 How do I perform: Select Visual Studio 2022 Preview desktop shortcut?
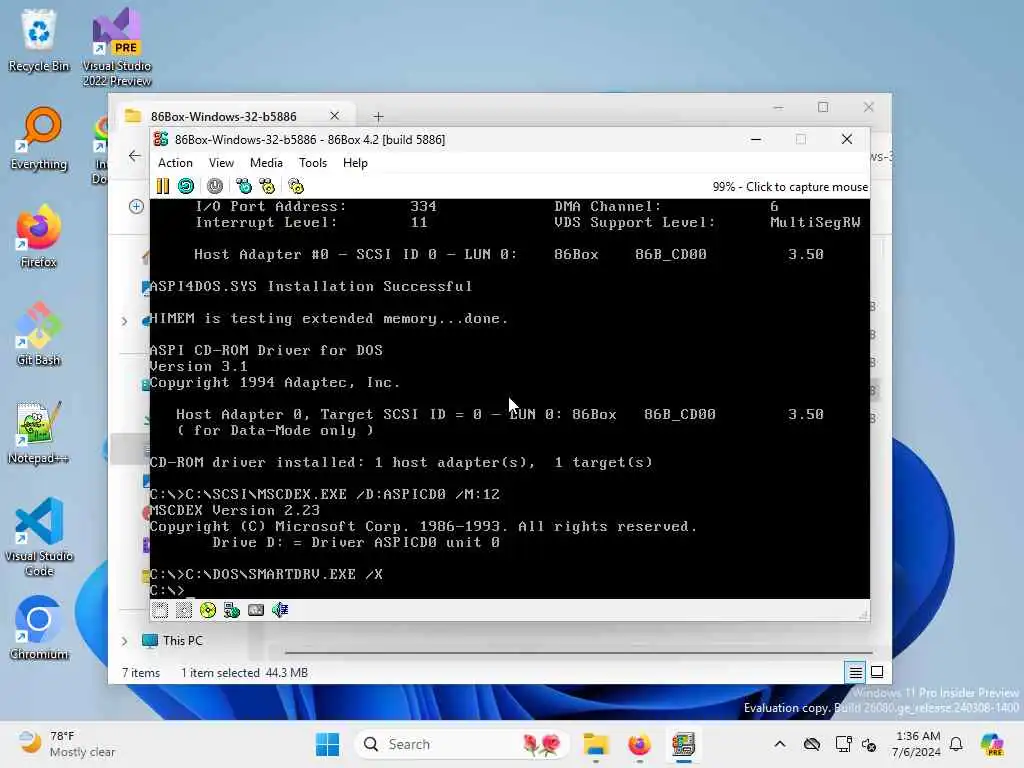pyautogui.click(x=117, y=48)
